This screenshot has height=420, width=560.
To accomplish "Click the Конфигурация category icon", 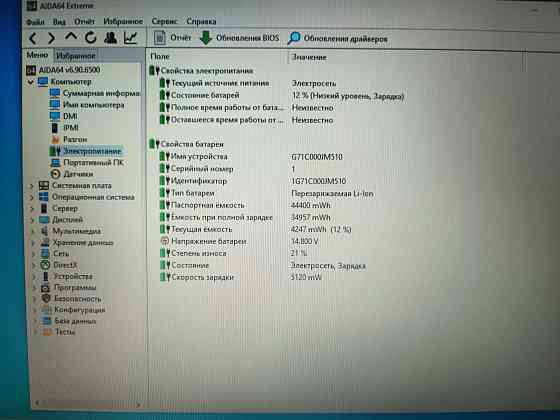I will [46, 310].
